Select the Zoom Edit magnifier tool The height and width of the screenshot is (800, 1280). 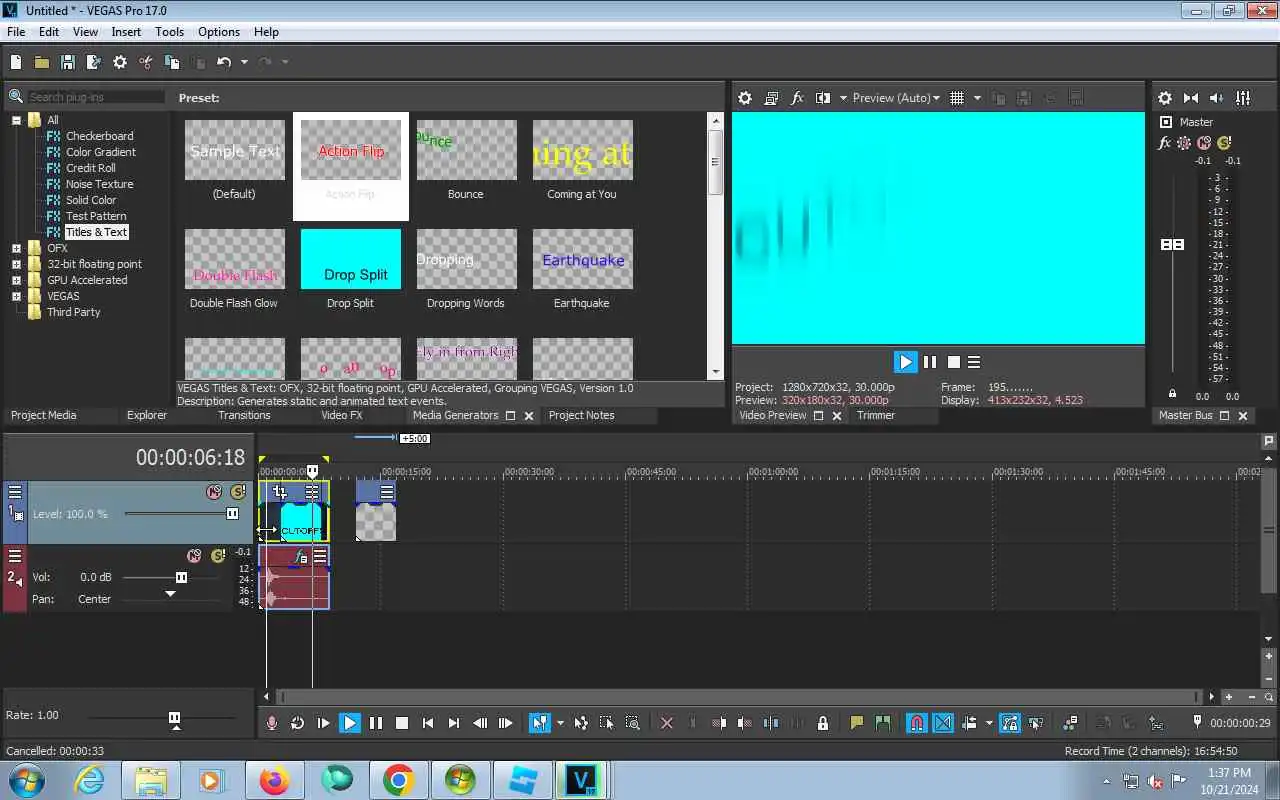click(632, 723)
